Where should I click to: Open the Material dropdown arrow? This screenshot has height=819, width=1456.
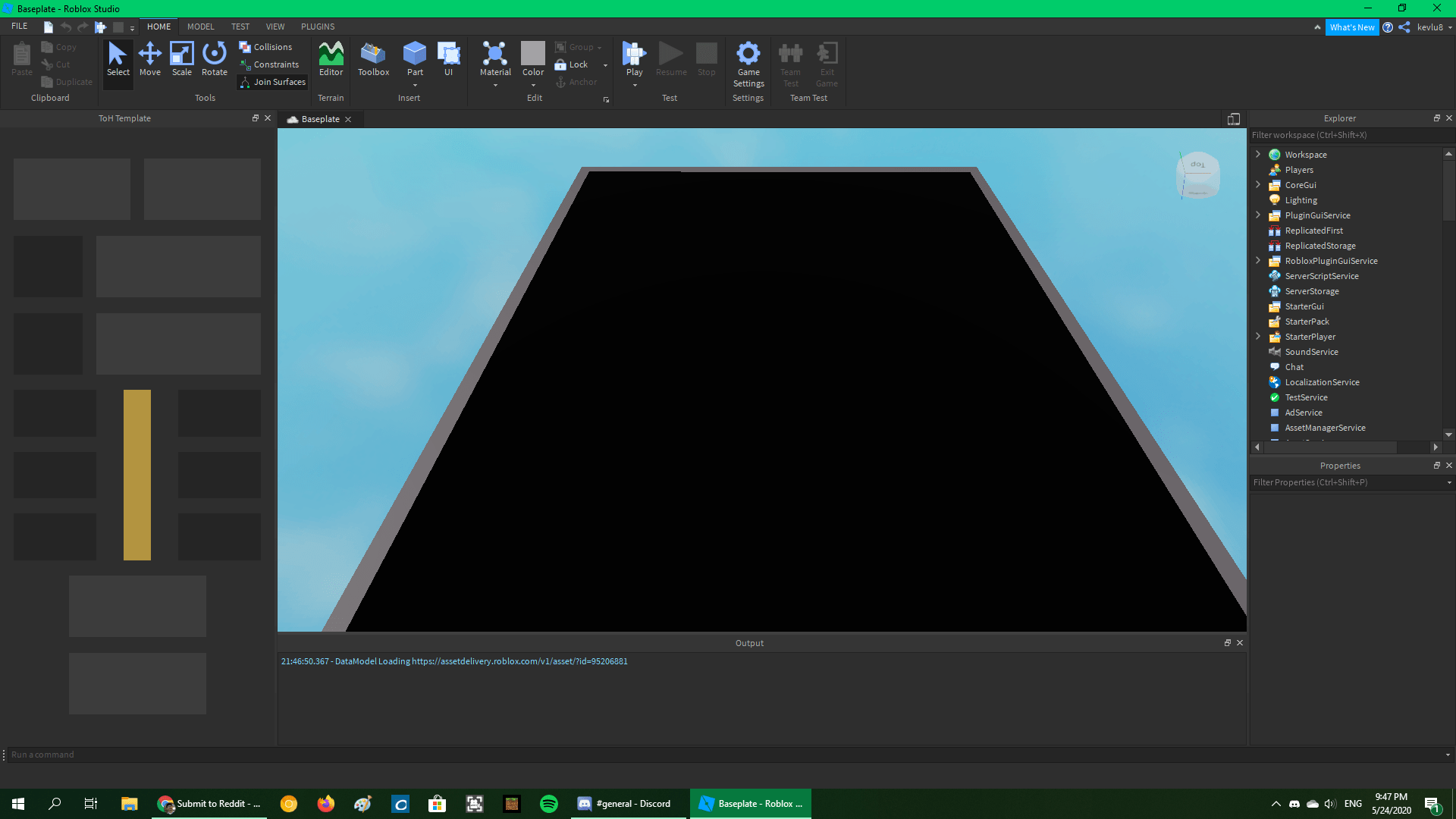(x=495, y=85)
